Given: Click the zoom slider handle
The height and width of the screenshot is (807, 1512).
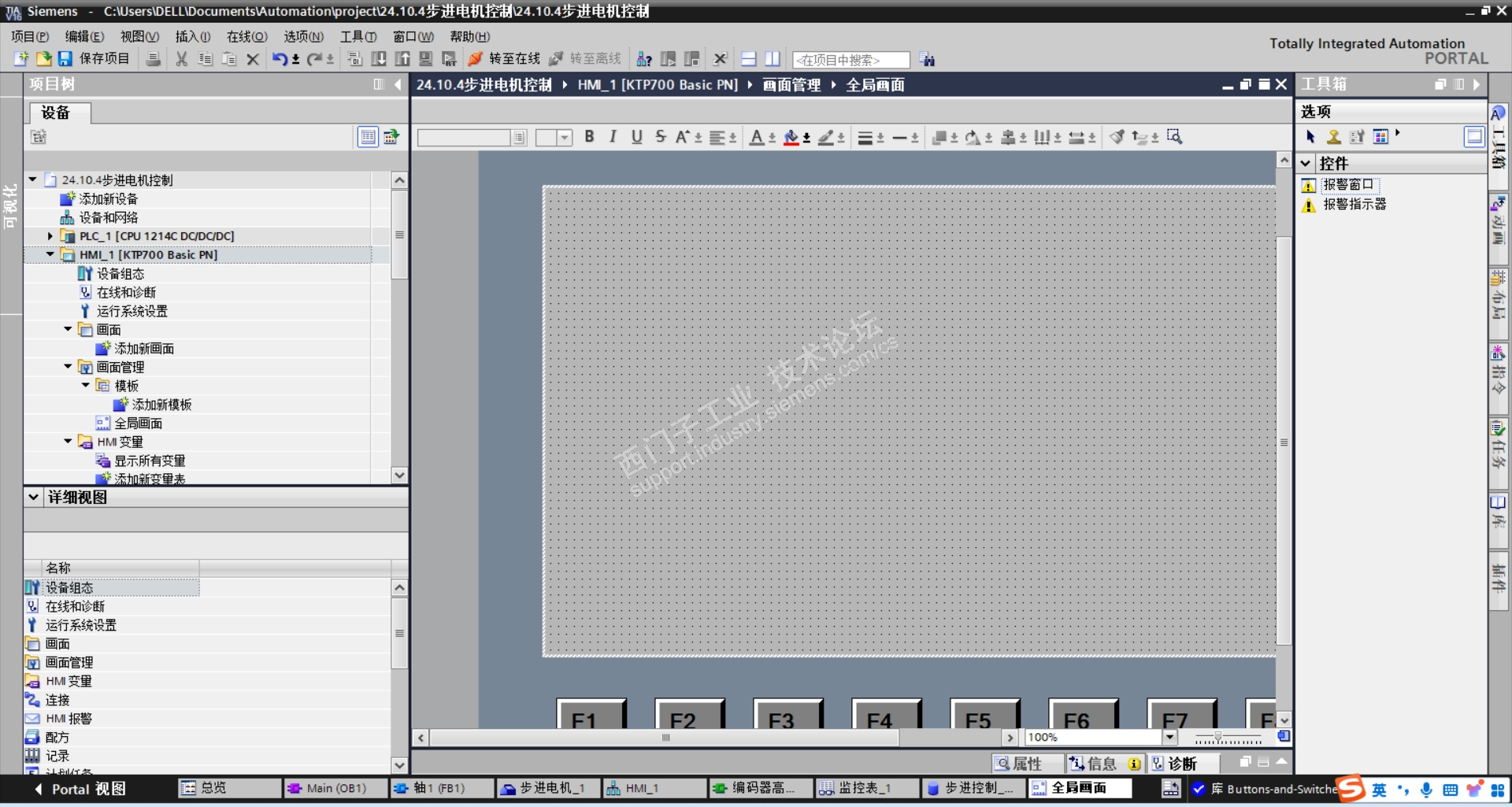Looking at the screenshot, I should coord(1217,738).
